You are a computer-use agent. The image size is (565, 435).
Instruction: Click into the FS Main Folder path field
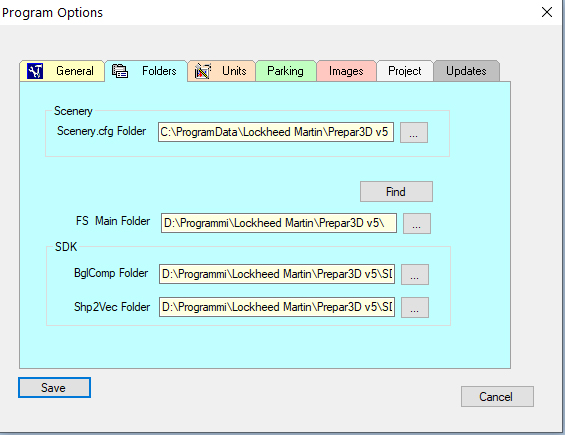[279, 223]
